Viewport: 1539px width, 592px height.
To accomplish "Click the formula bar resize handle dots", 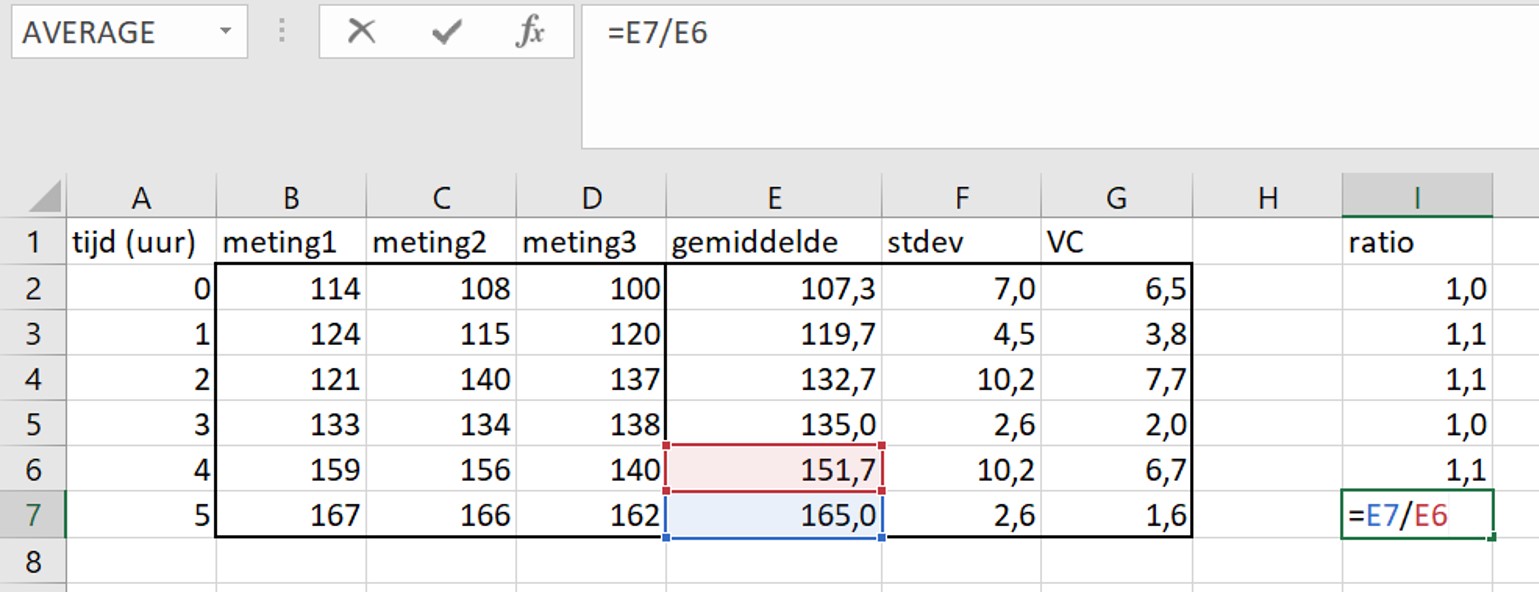I will point(282,32).
